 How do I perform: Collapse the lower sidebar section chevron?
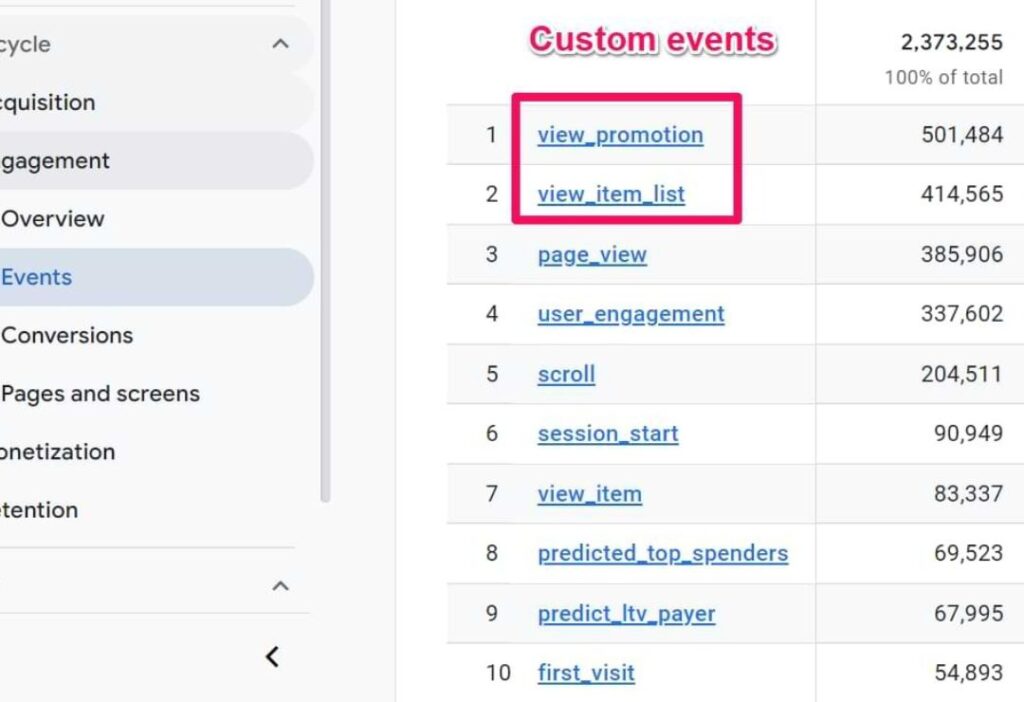click(x=281, y=585)
